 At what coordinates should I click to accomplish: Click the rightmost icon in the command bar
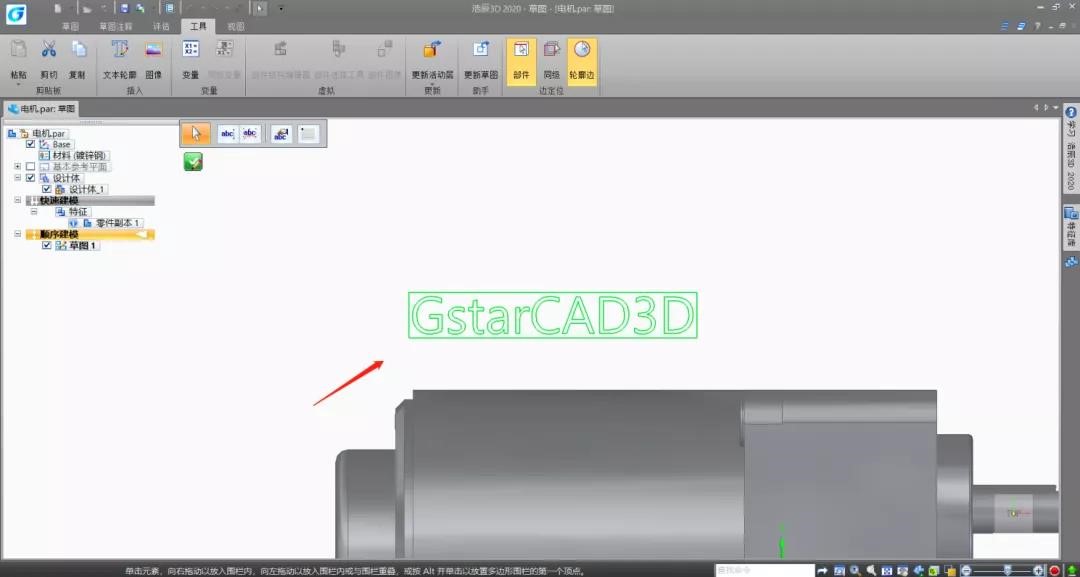click(x=309, y=134)
